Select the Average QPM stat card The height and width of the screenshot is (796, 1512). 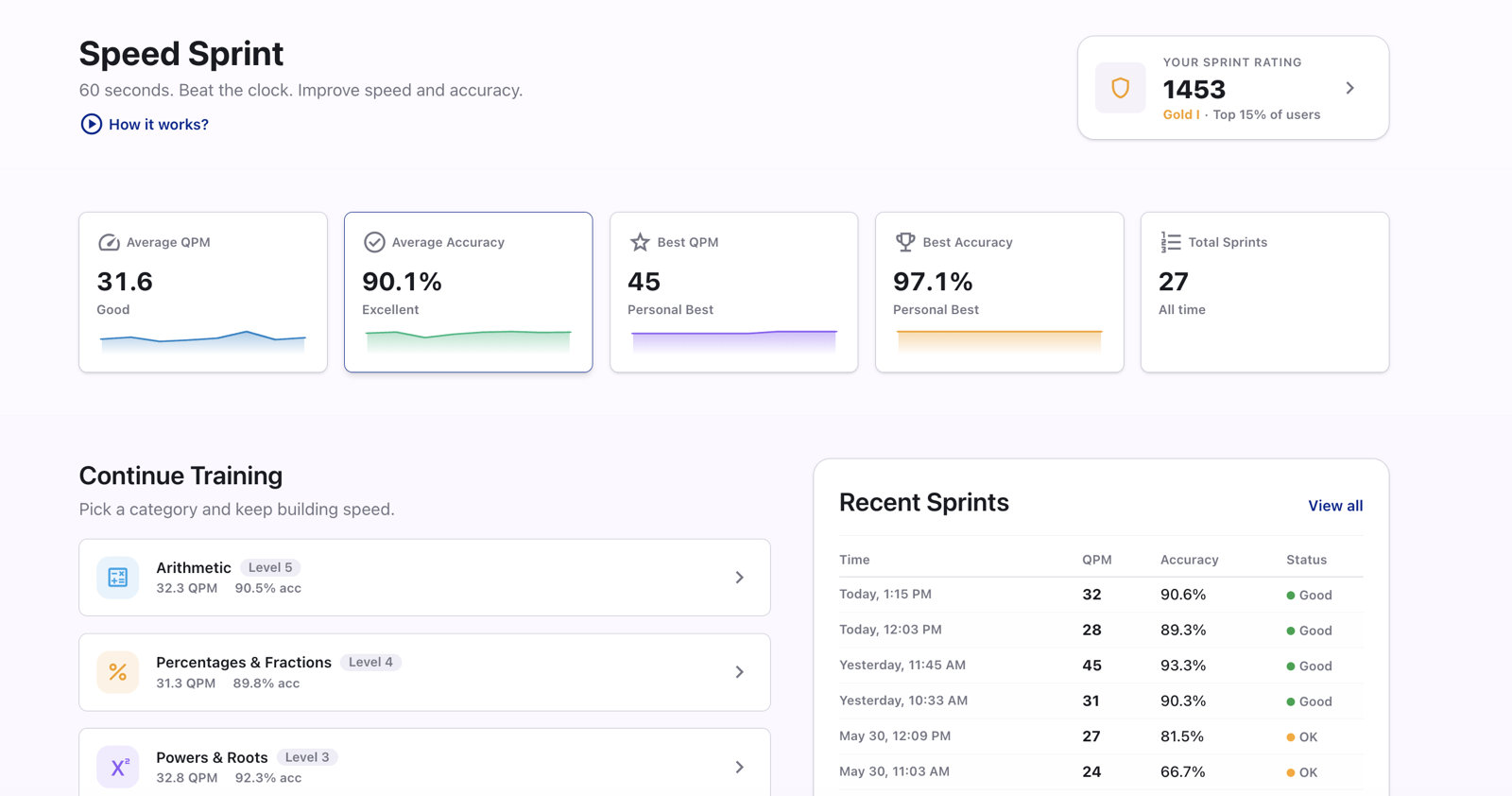203,292
